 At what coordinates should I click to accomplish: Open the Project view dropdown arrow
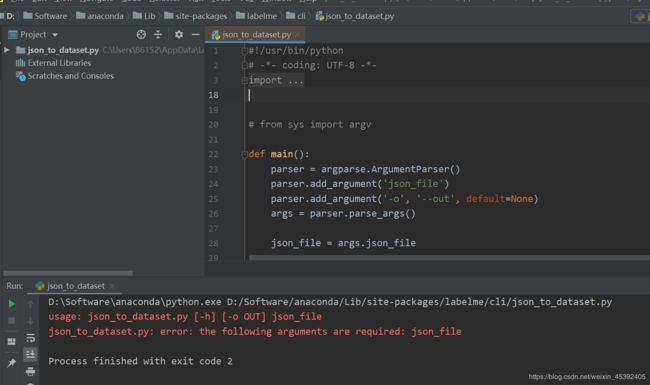tap(55, 35)
